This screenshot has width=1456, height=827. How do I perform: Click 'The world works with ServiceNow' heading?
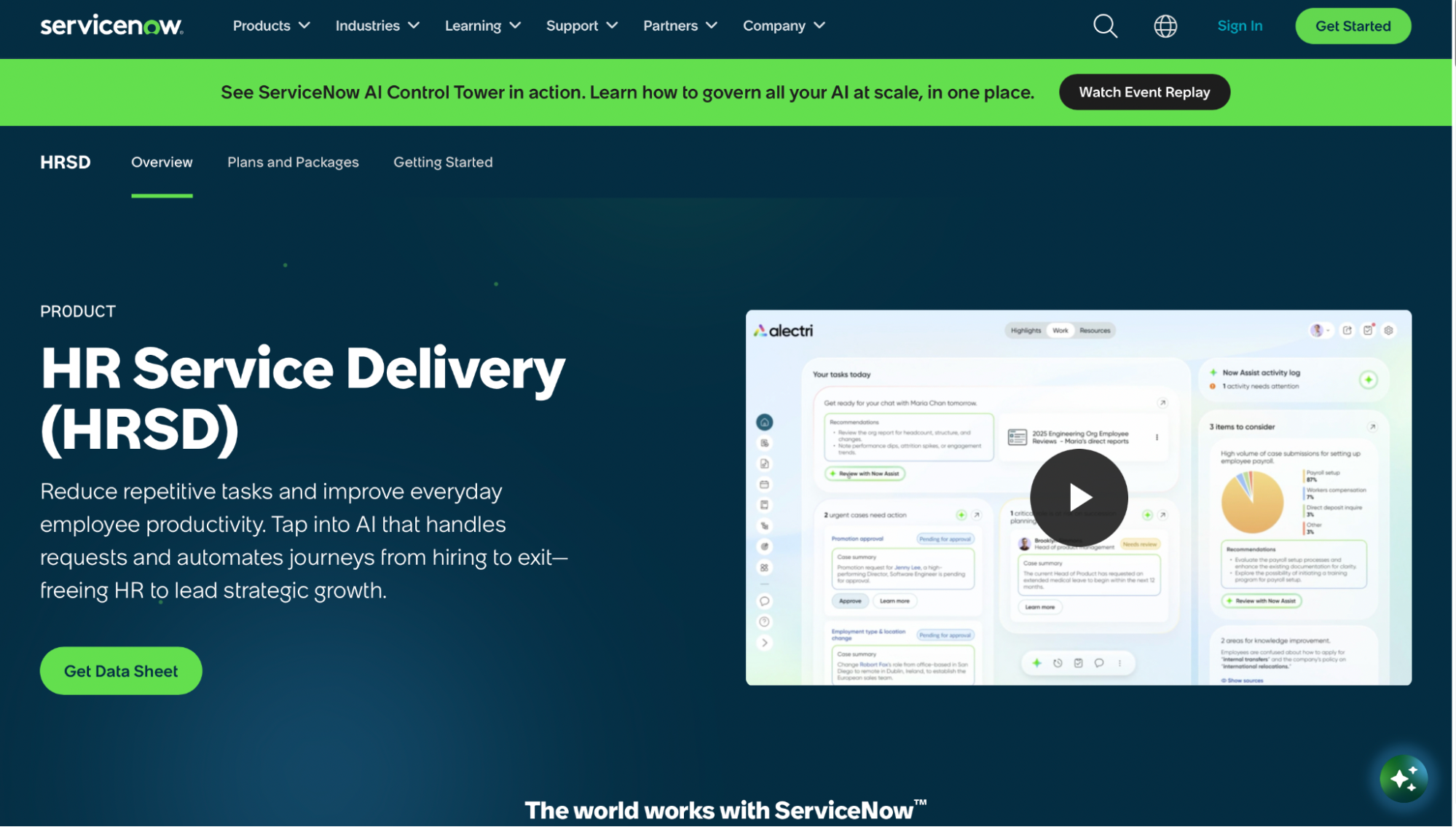(x=725, y=810)
